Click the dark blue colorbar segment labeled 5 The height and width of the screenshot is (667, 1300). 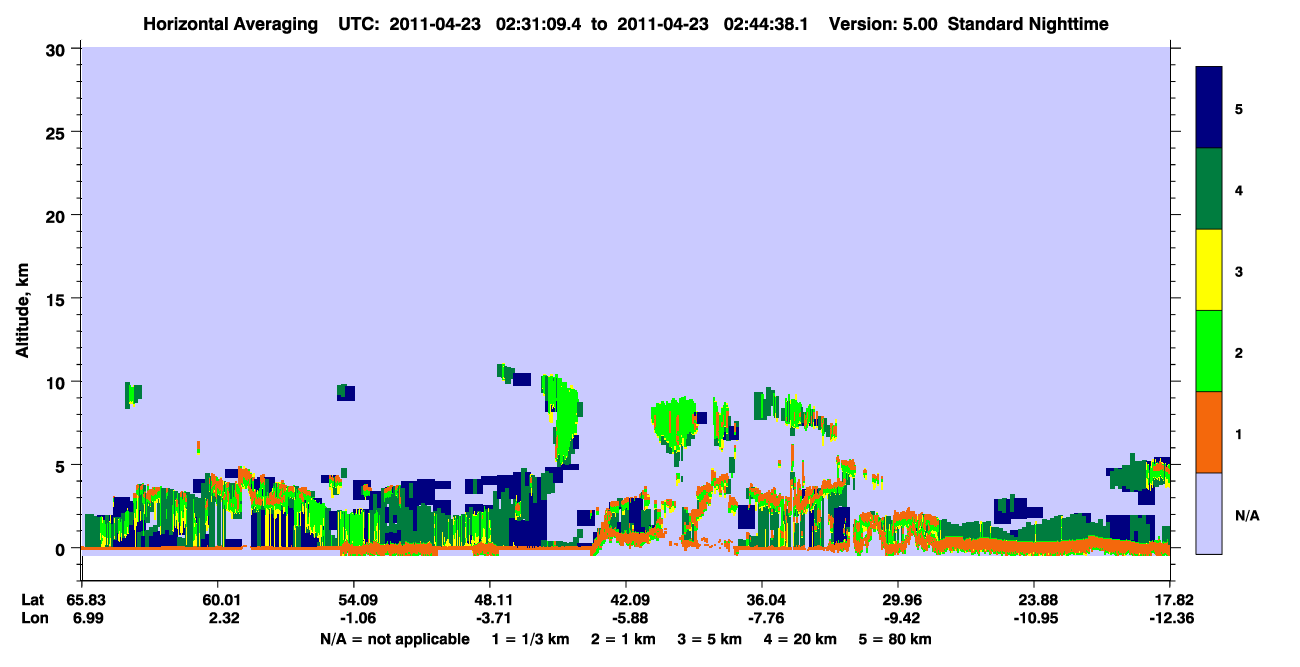click(x=1209, y=108)
